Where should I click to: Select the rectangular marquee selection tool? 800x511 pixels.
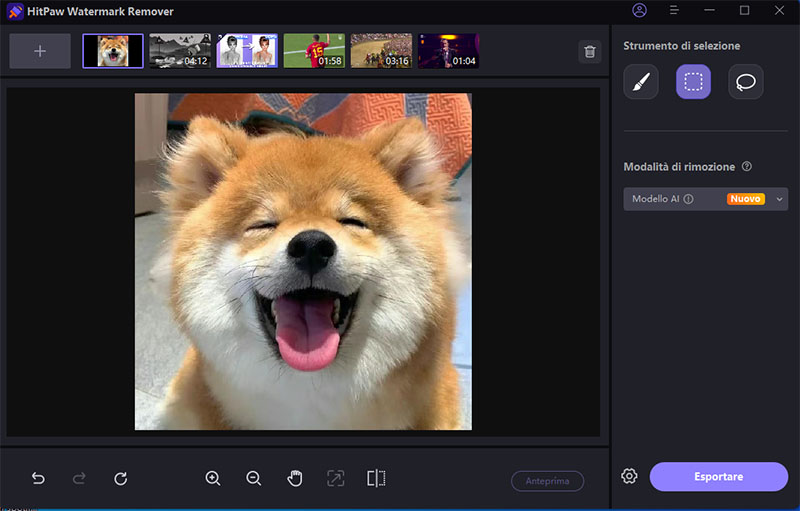[693, 82]
